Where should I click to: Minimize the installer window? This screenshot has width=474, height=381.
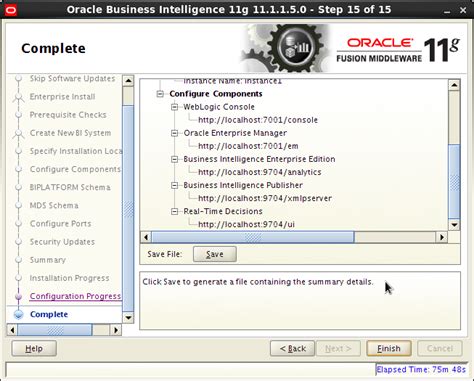pos(447,11)
